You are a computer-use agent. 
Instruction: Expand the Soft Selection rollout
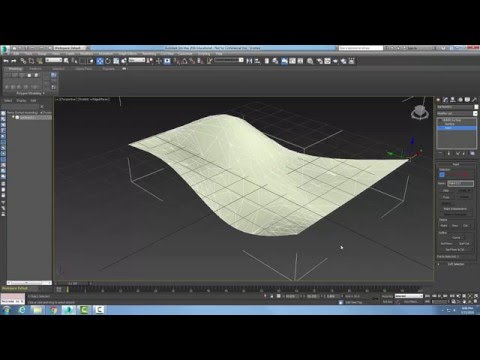456,264
